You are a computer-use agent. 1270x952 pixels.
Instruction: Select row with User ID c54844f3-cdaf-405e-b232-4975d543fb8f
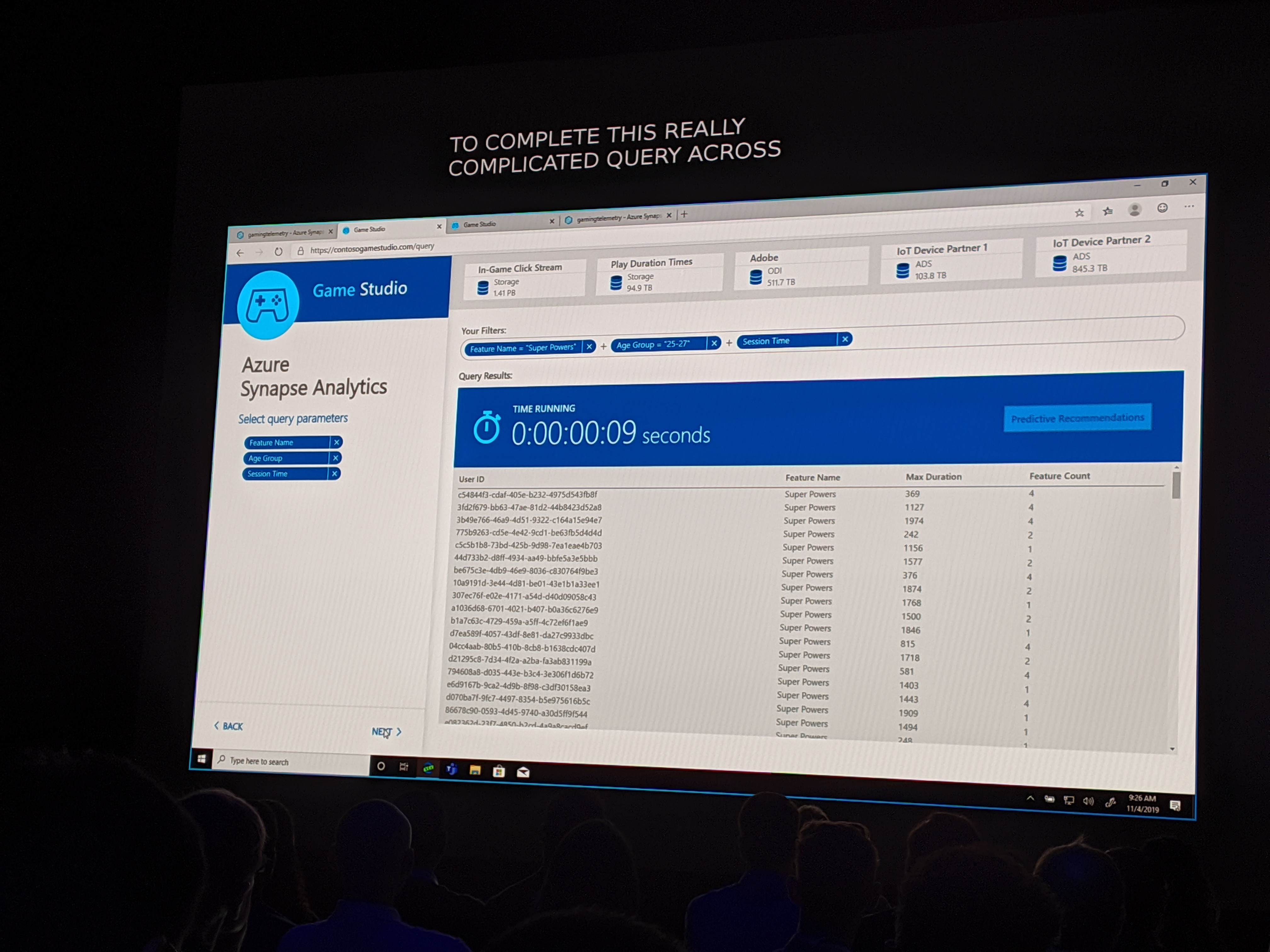pos(810,494)
